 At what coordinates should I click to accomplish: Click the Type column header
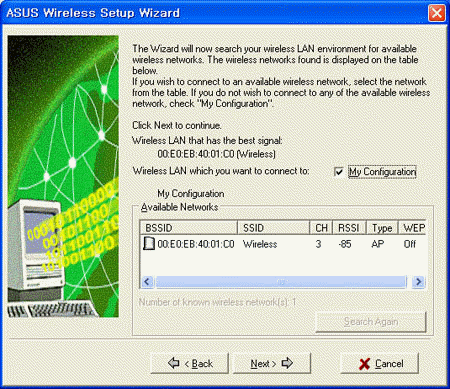coord(382,228)
